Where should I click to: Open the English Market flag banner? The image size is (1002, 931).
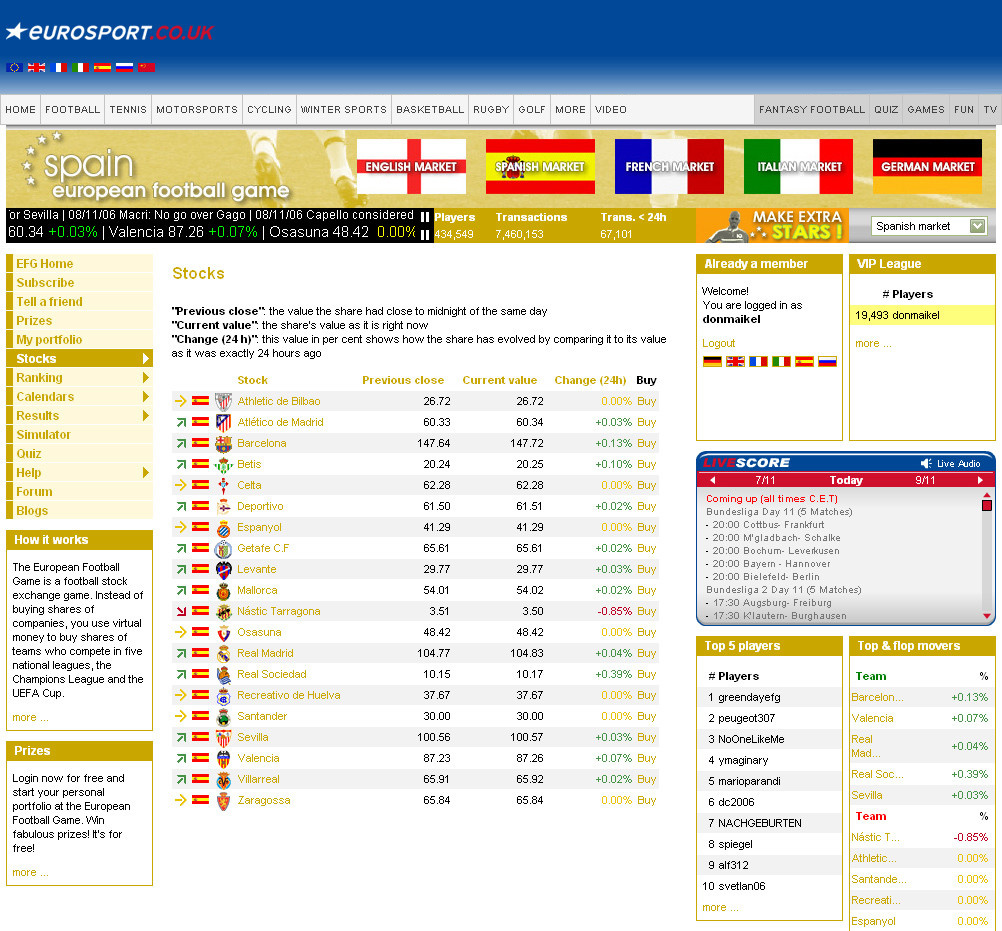[411, 166]
